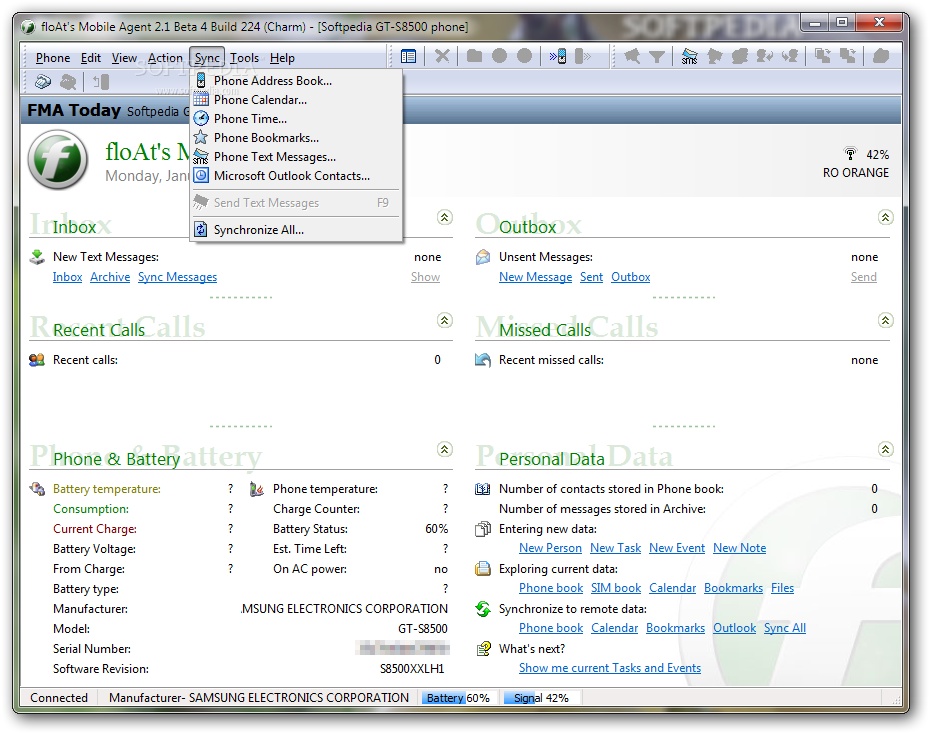This screenshot has height=734, width=930.
Task: Click the New Task link
Action: [x=616, y=548]
